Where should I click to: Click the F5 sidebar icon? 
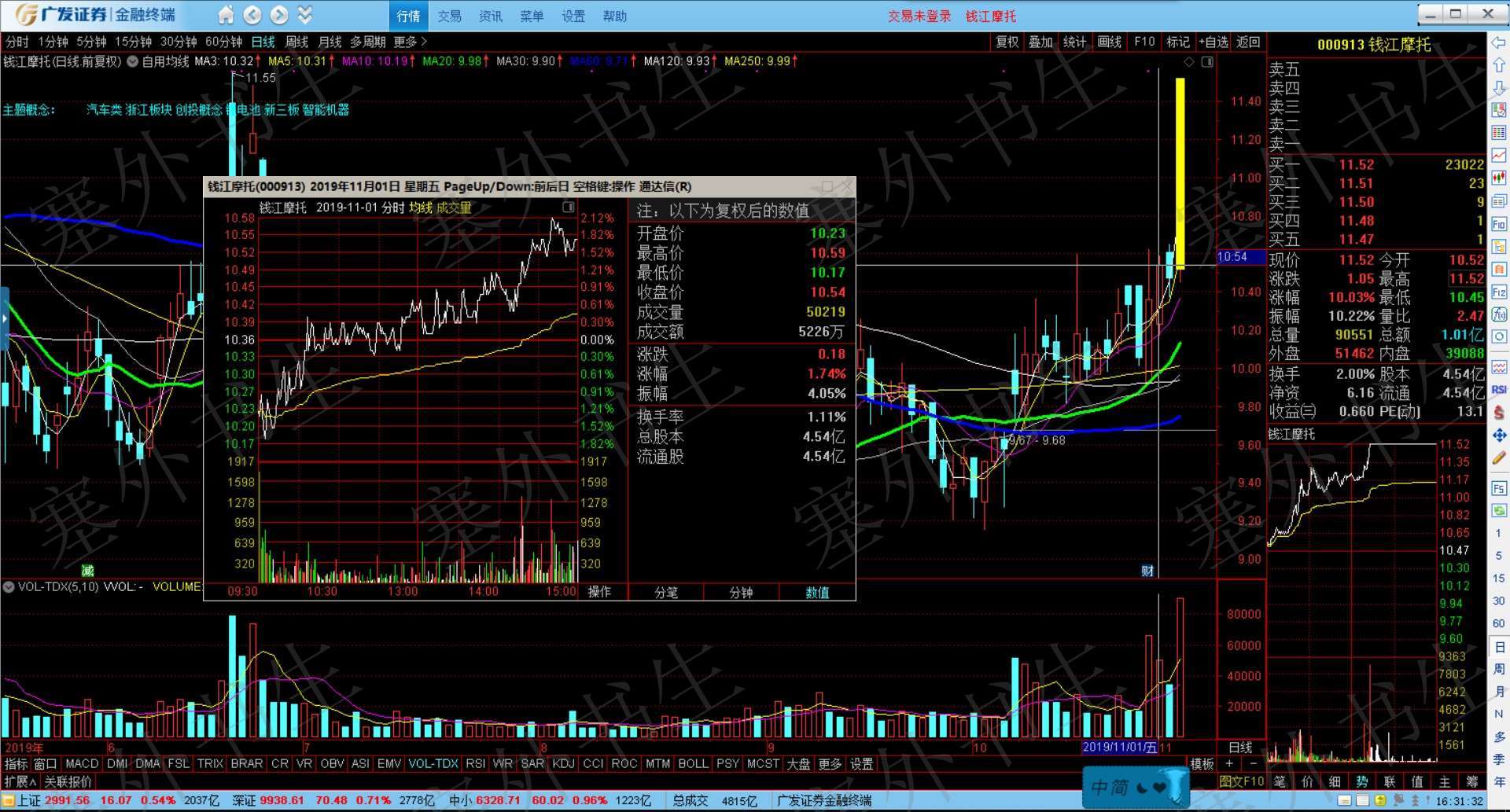point(1499,488)
